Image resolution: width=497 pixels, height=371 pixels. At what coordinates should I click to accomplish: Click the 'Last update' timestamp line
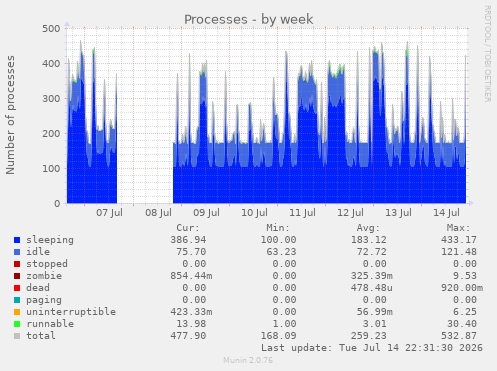[372, 348]
